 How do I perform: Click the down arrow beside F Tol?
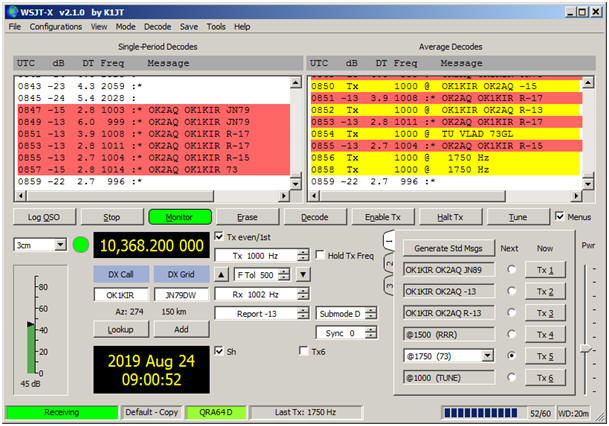click(303, 275)
